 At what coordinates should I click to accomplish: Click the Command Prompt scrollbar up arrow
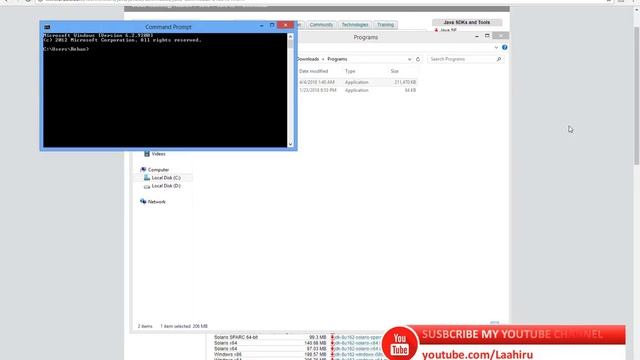coord(290,37)
